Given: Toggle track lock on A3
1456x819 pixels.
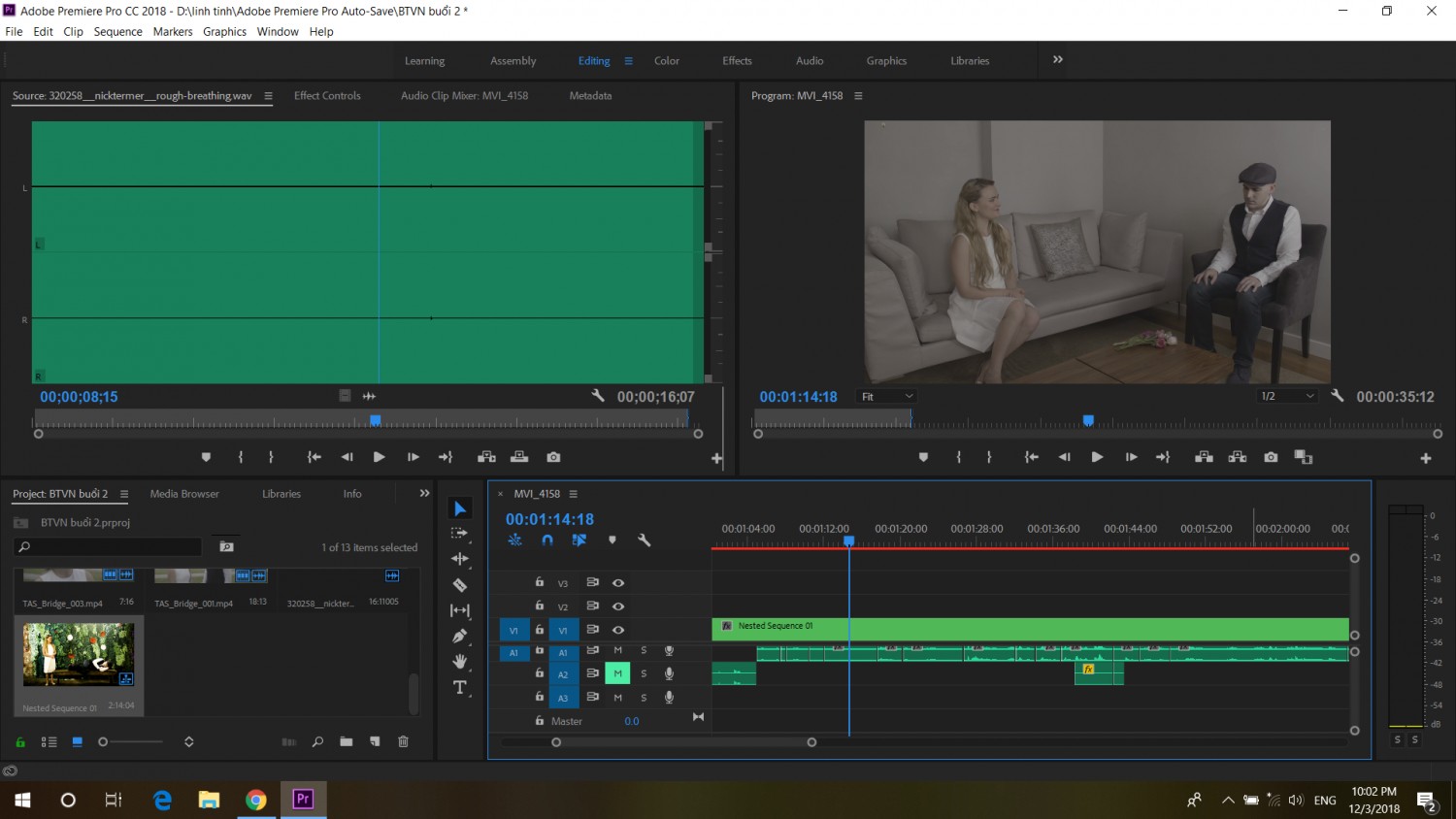Looking at the screenshot, I should click(540, 697).
